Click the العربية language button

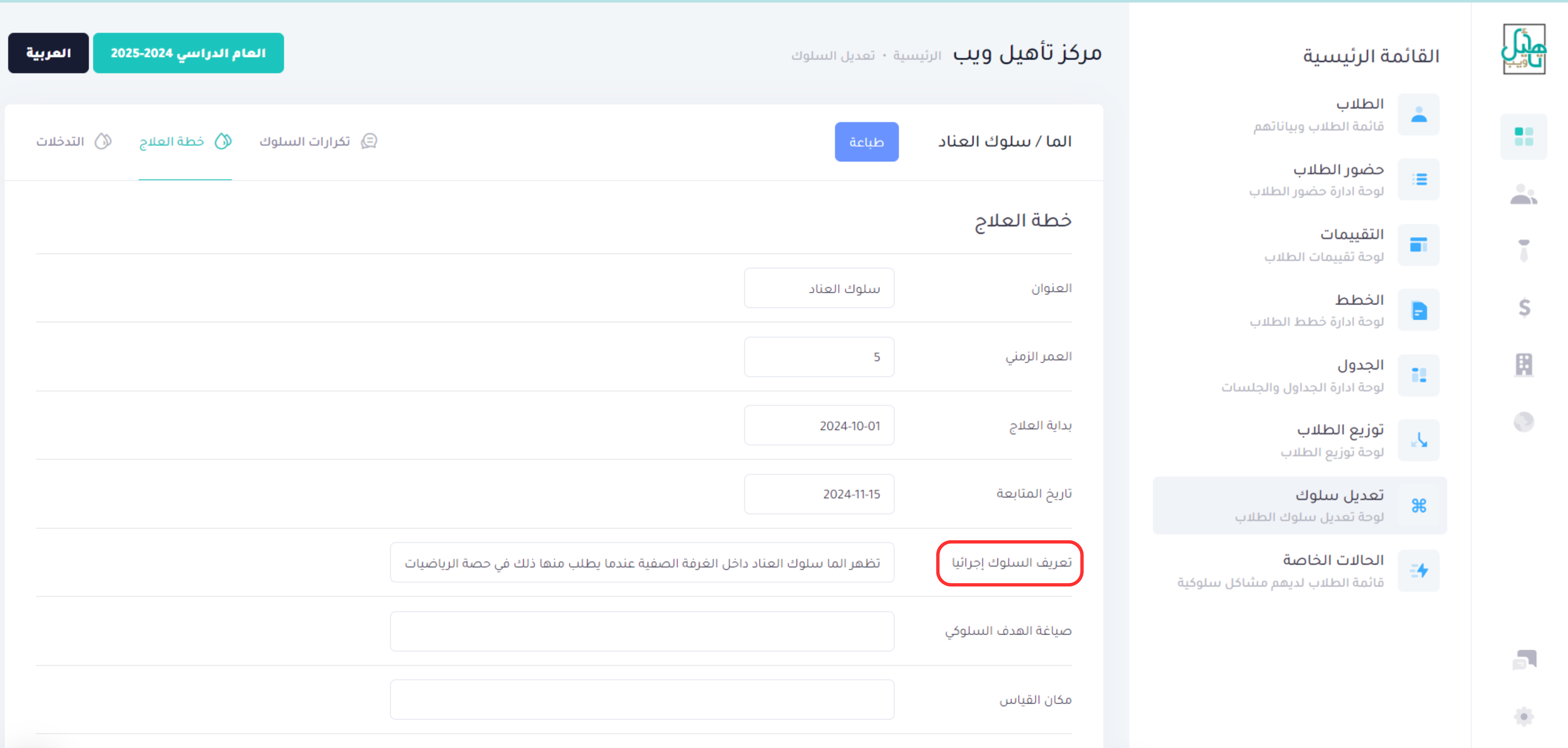tap(48, 53)
